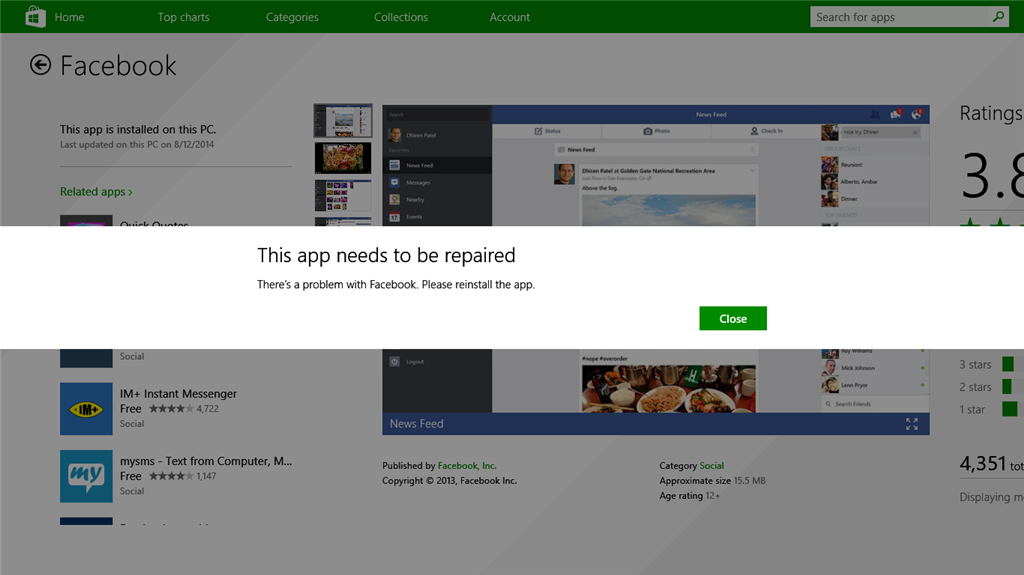
Task: Click the mysms star rating 1,147
Action: [x=182, y=476]
